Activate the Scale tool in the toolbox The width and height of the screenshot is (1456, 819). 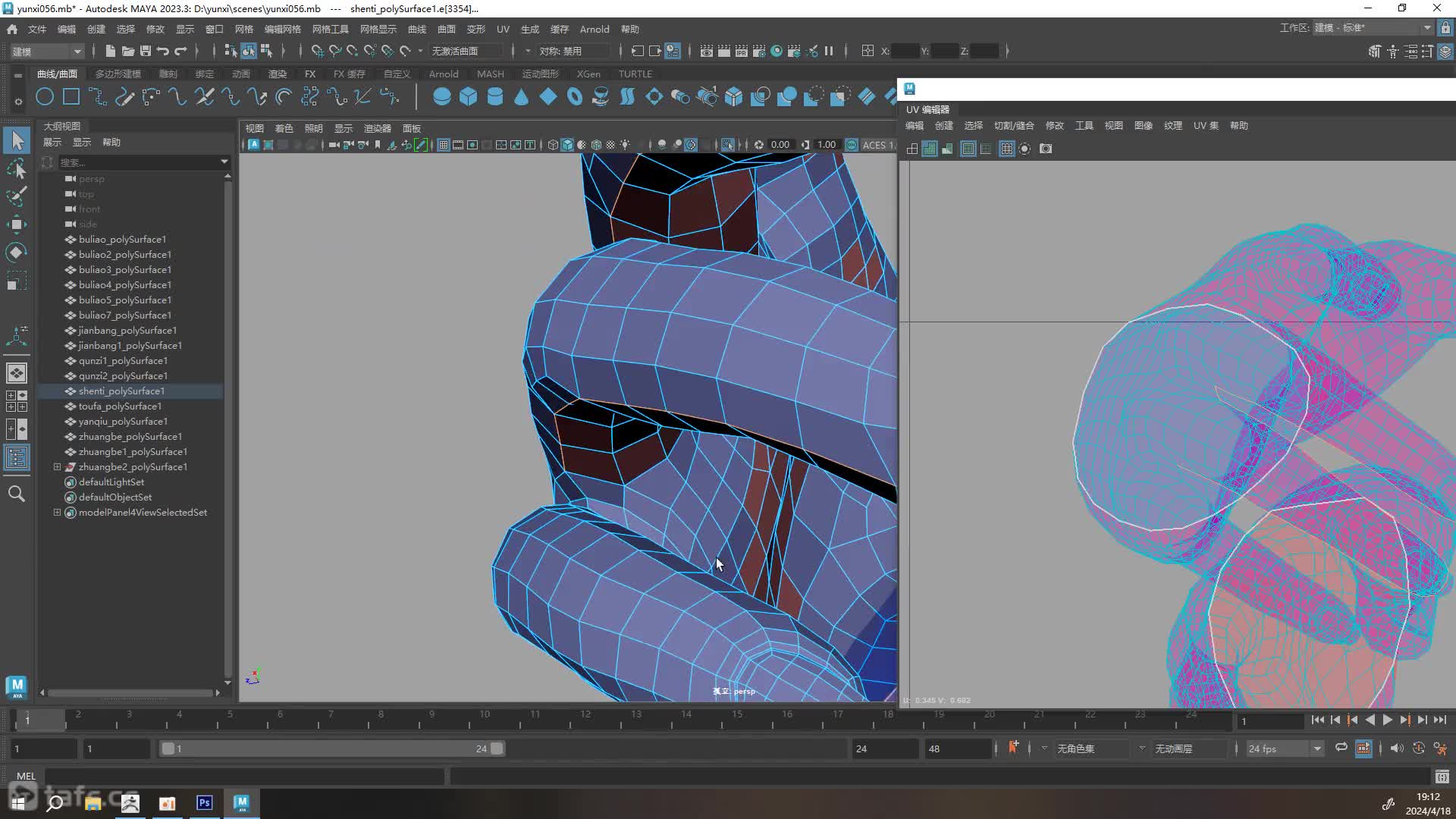click(x=17, y=281)
